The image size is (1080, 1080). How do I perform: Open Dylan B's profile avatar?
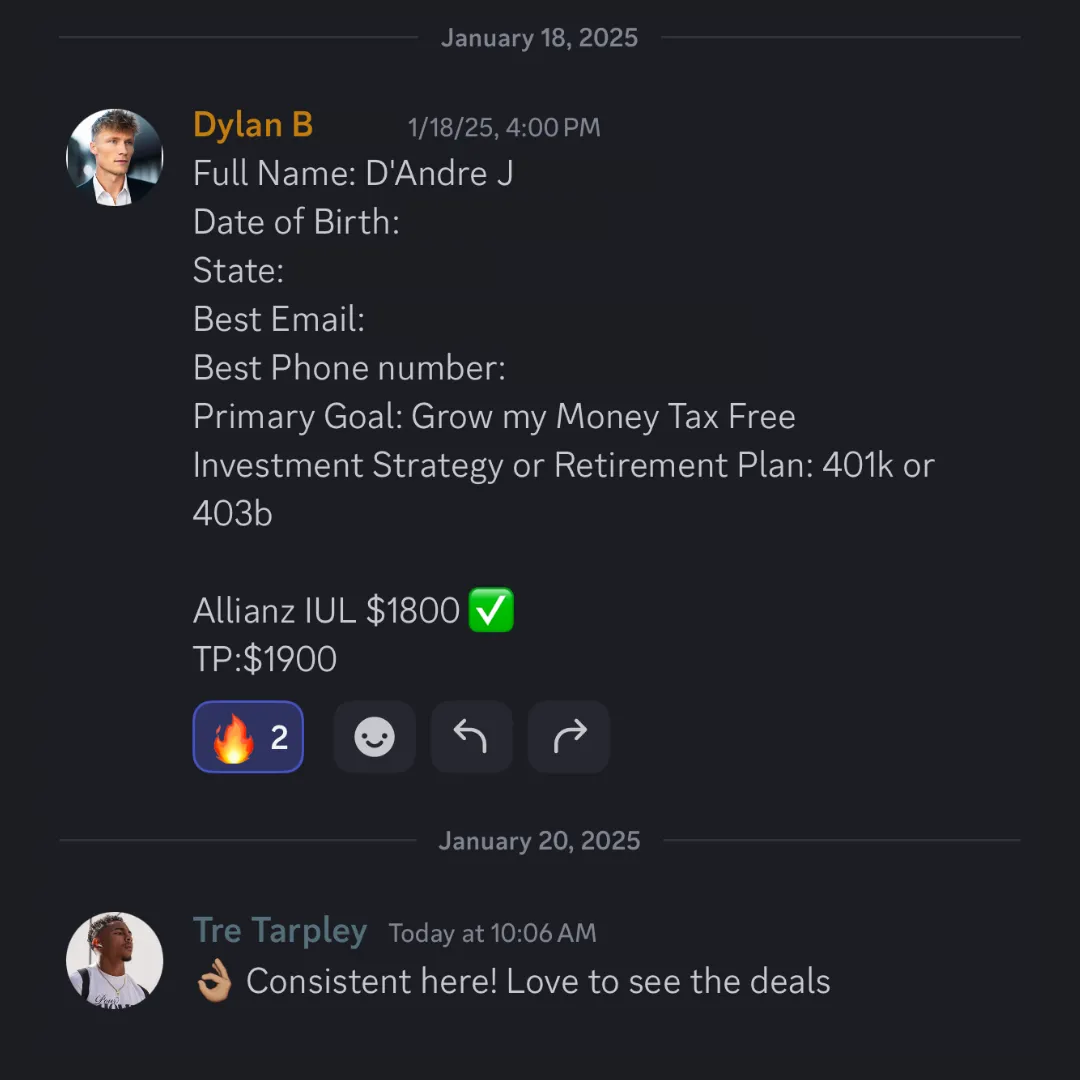(114, 157)
